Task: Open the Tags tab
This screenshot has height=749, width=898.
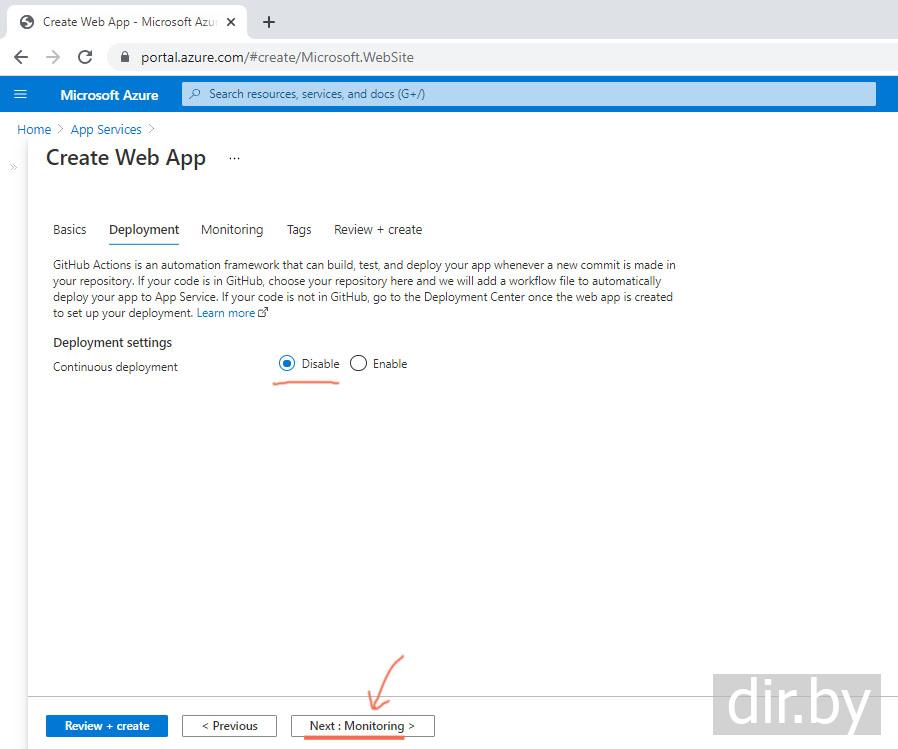Action: (x=299, y=230)
